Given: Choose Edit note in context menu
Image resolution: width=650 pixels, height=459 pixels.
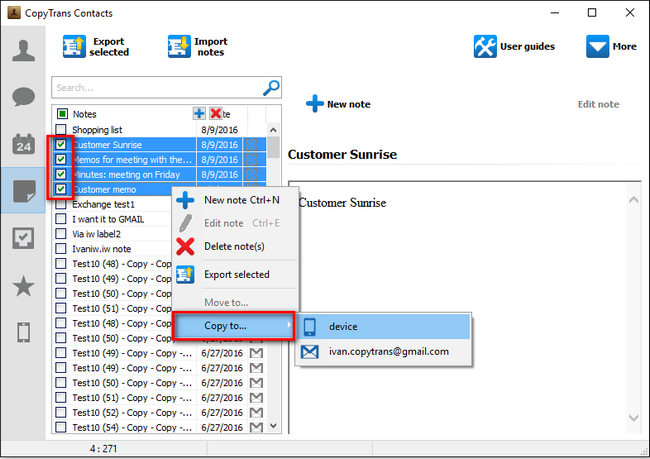Looking at the screenshot, I should coord(235,223).
